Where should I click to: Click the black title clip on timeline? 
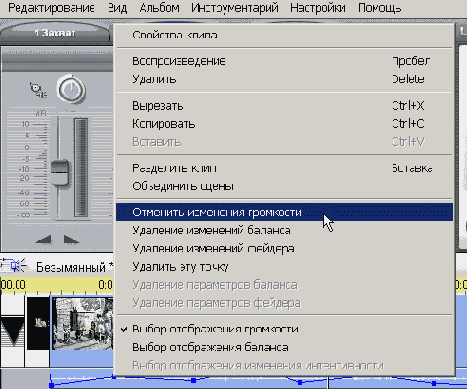[38, 324]
